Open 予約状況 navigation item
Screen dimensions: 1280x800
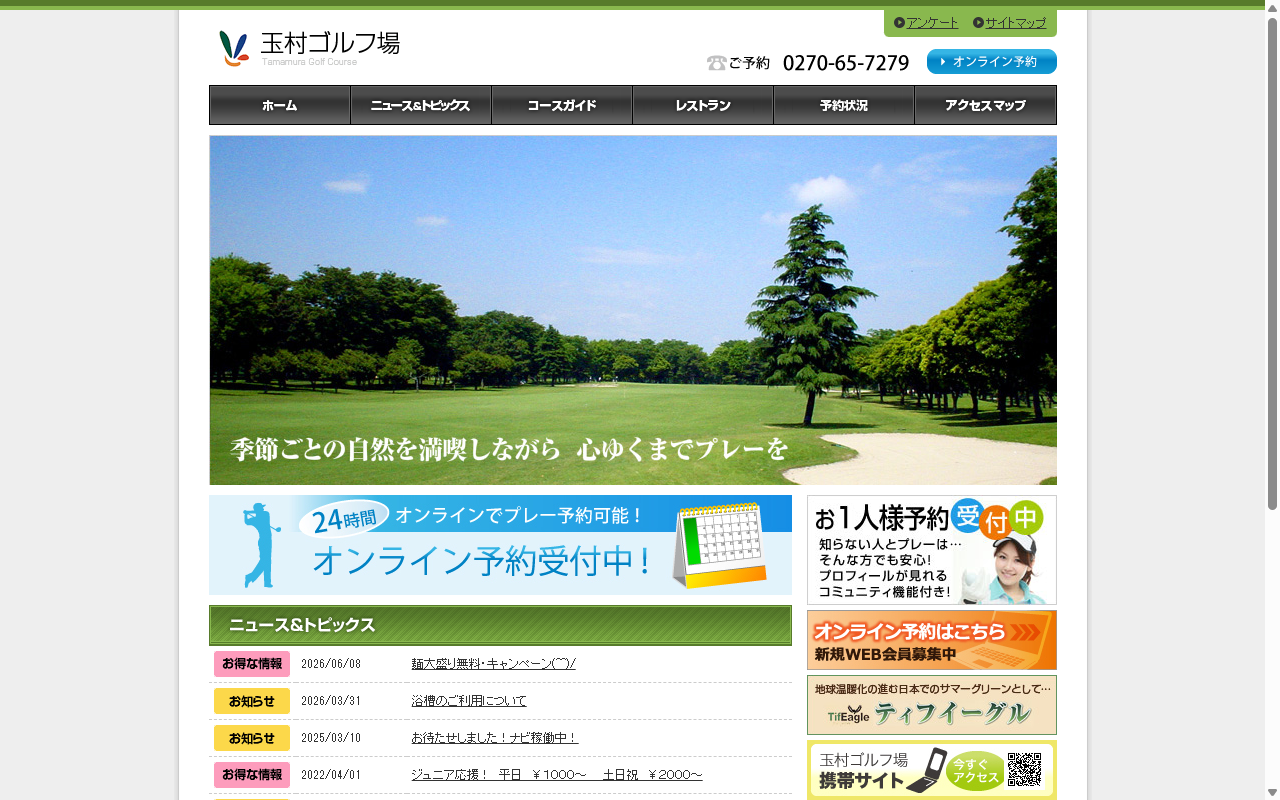844,105
